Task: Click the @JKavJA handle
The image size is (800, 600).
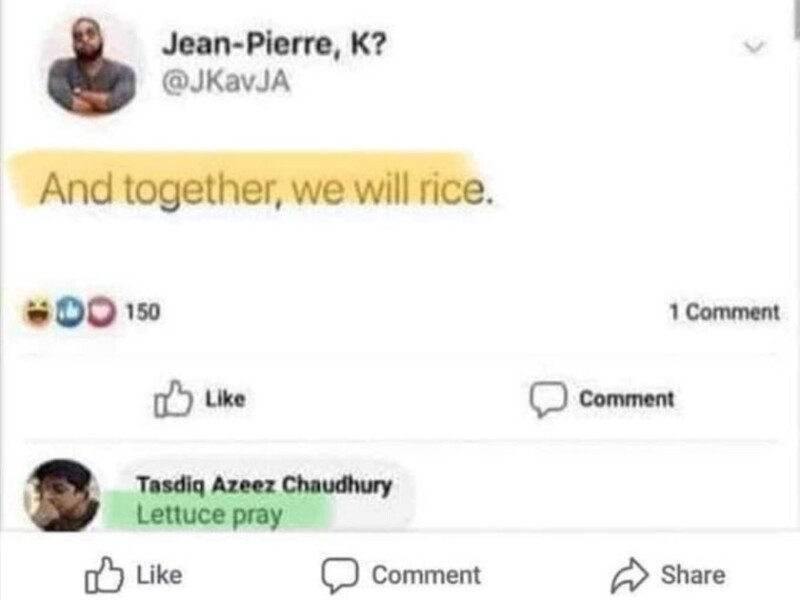Action: point(224,83)
